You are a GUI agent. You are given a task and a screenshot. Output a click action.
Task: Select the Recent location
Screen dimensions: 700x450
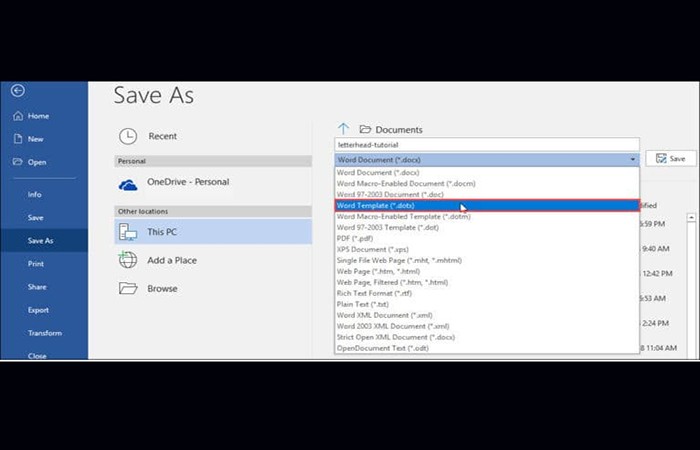(x=213, y=136)
